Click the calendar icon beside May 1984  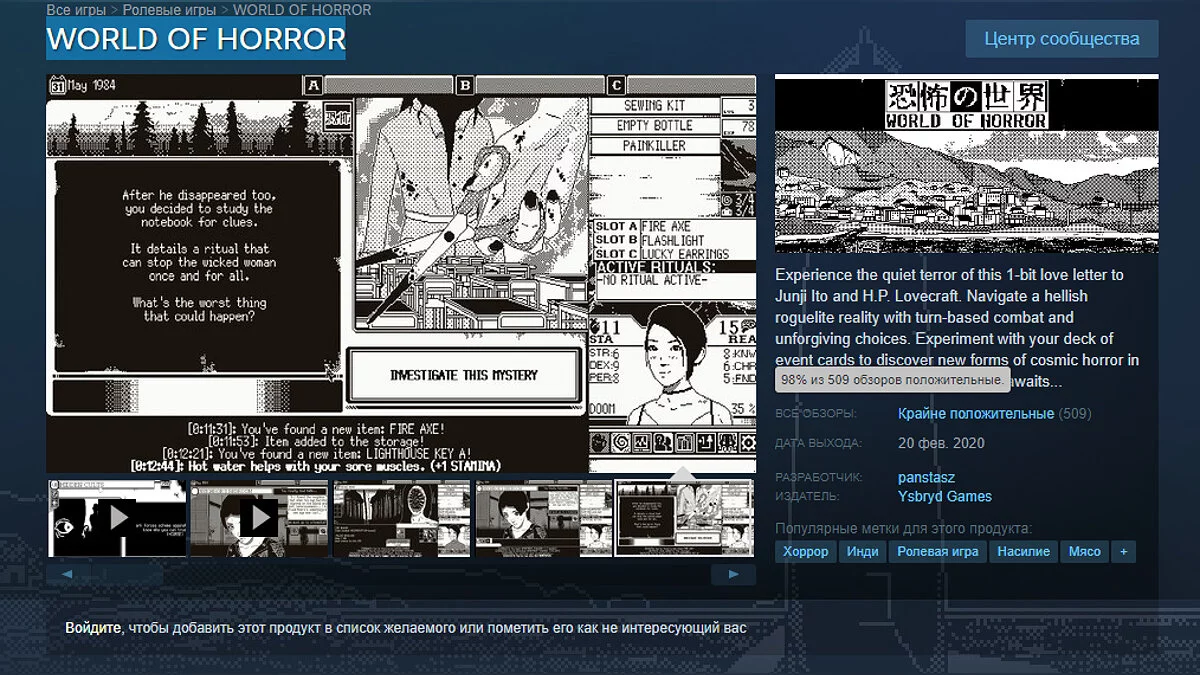(x=58, y=85)
